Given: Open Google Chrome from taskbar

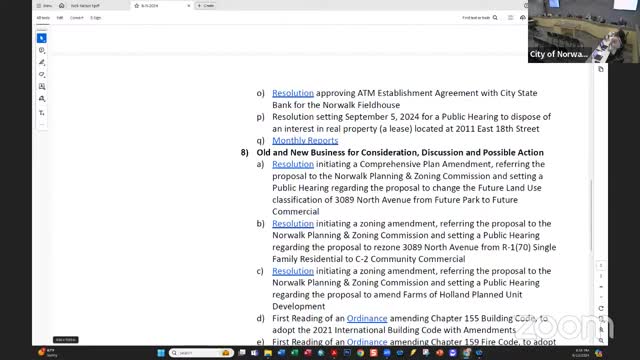Looking at the screenshot, I should 360,353.
